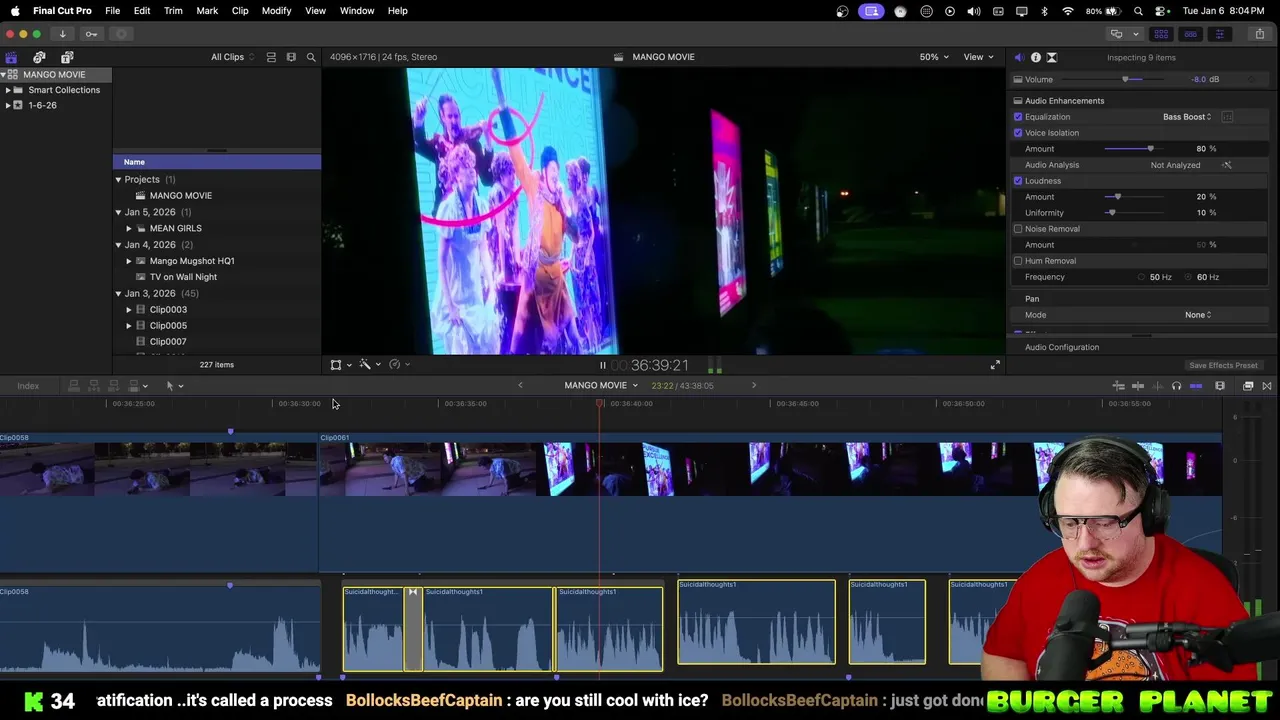The height and width of the screenshot is (720, 1280).
Task: Open the Window menu
Action: click(357, 11)
